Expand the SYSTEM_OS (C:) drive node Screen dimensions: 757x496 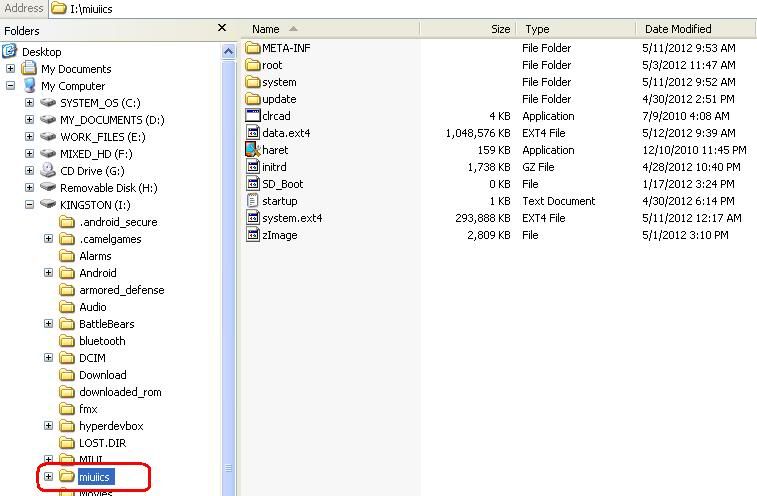pyautogui.click(x=29, y=103)
